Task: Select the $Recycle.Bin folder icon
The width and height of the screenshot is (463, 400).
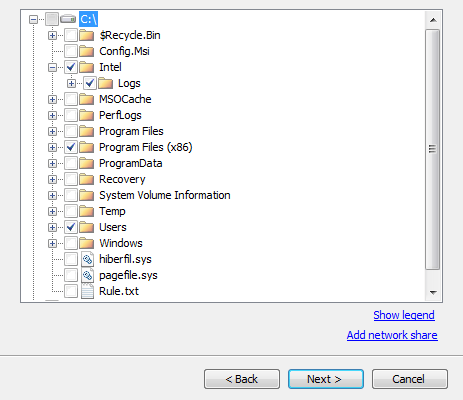Action: (87, 35)
